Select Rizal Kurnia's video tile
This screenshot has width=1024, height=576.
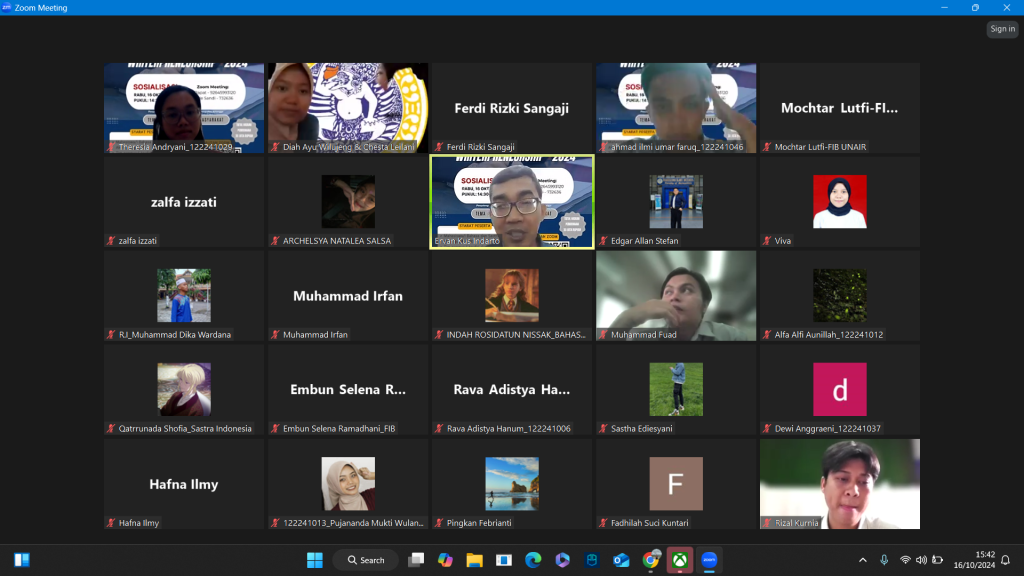pyautogui.click(x=840, y=482)
